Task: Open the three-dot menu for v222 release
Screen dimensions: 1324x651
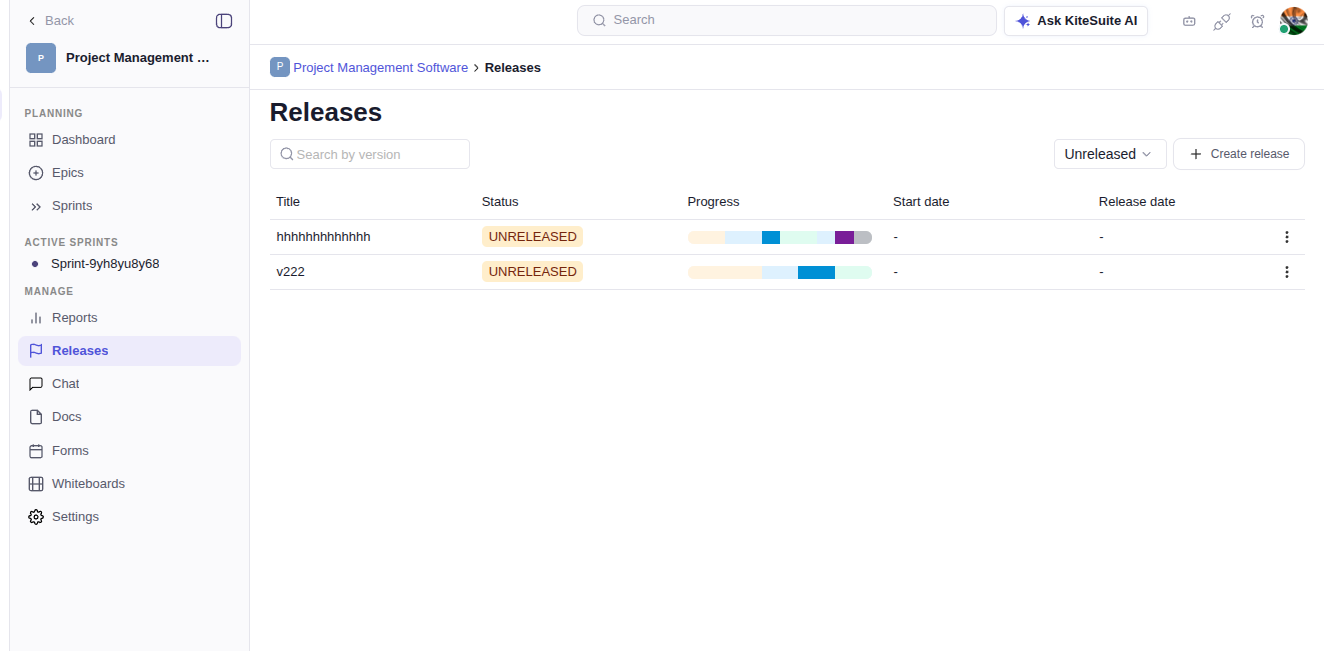Action: 1287,272
